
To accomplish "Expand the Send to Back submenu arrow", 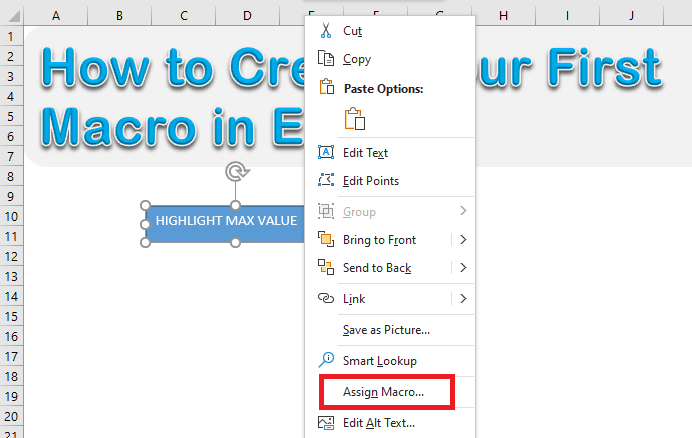I will (463, 268).
